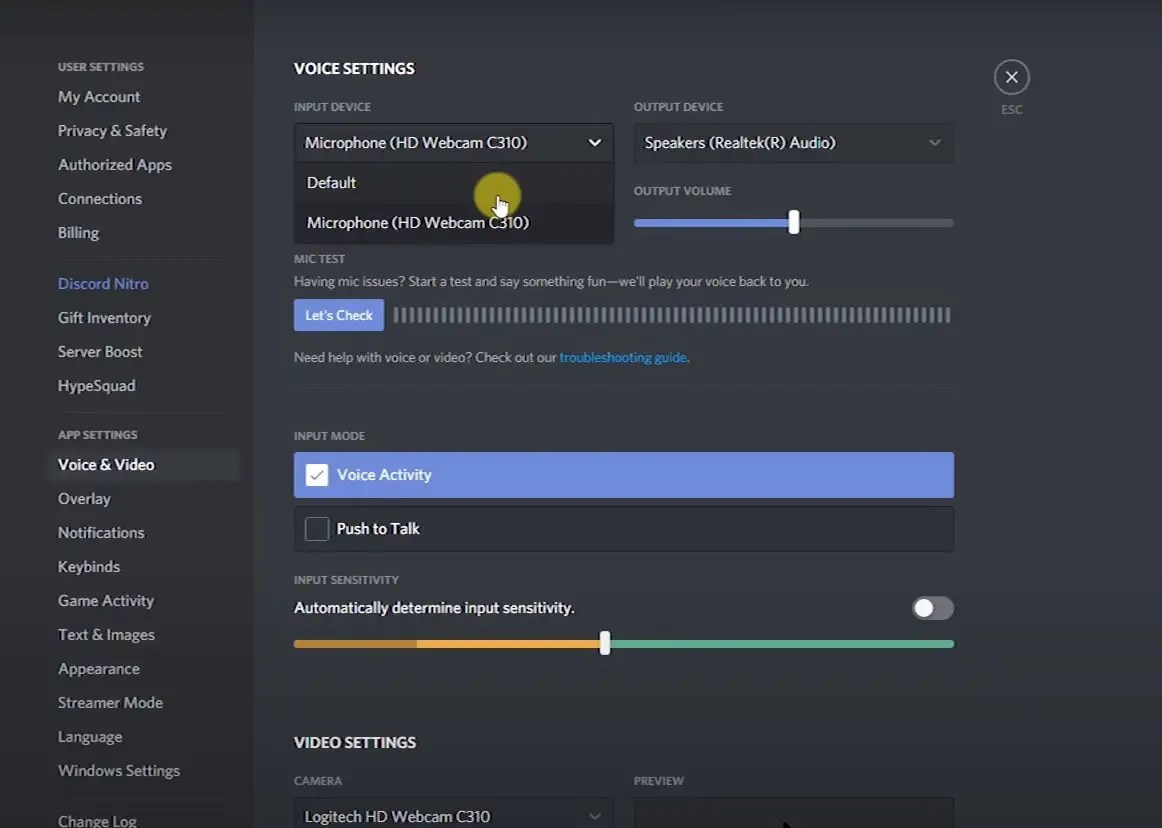View the Change Log
This screenshot has height=828, width=1162.
[97, 819]
